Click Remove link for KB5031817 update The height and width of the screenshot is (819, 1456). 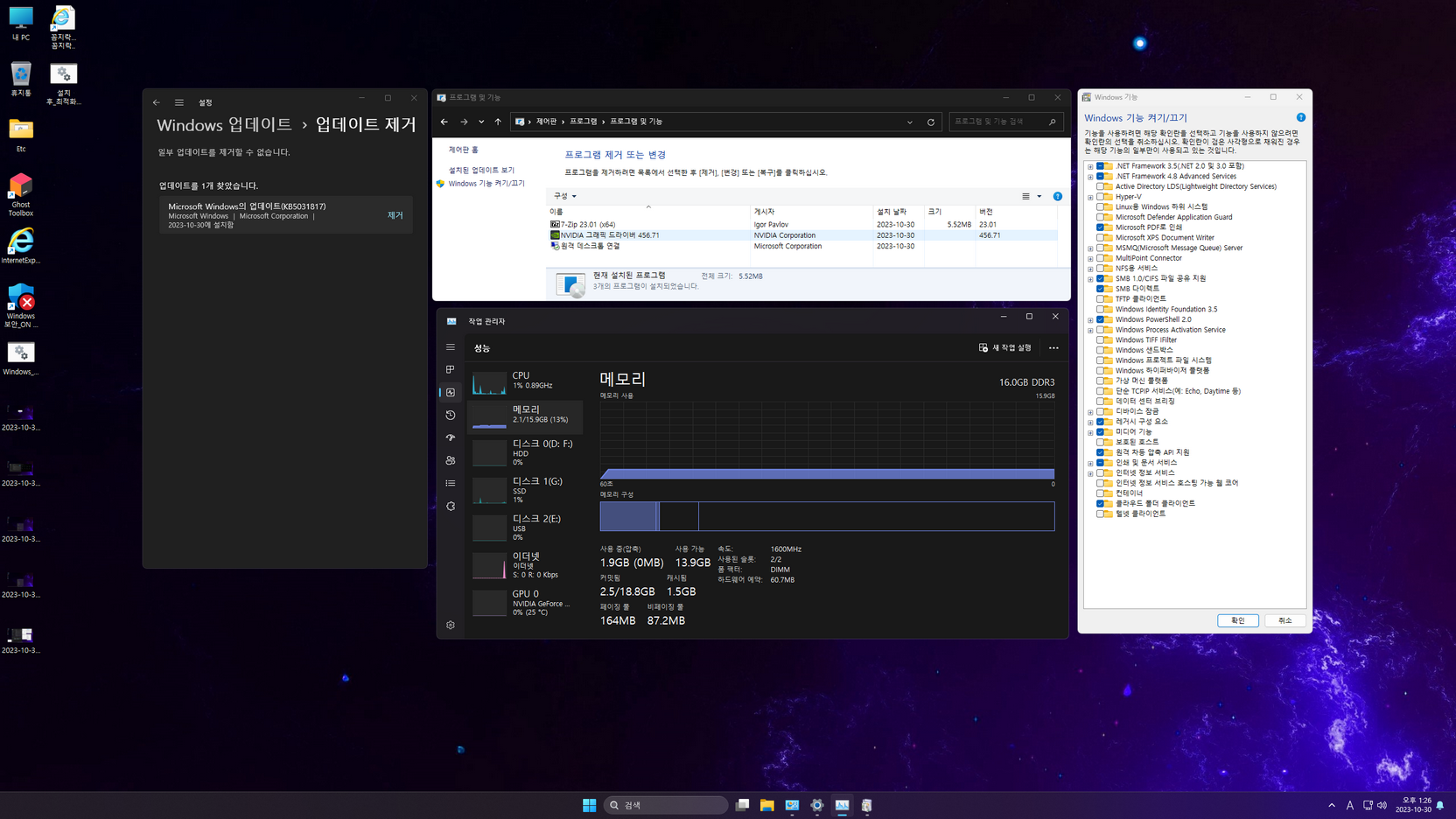coord(395,215)
